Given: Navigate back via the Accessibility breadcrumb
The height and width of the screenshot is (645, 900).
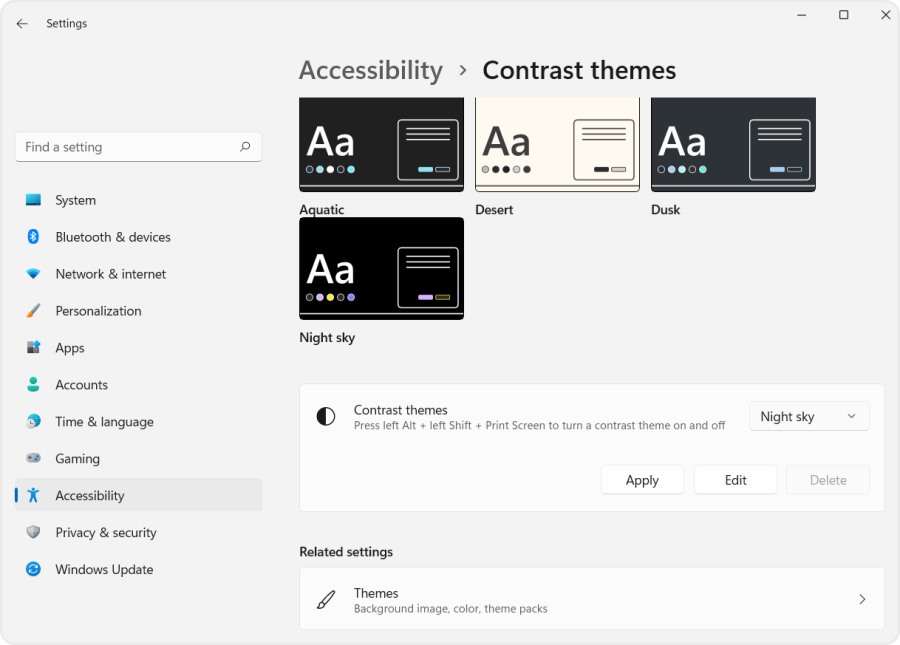Looking at the screenshot, I should [371, 70].
